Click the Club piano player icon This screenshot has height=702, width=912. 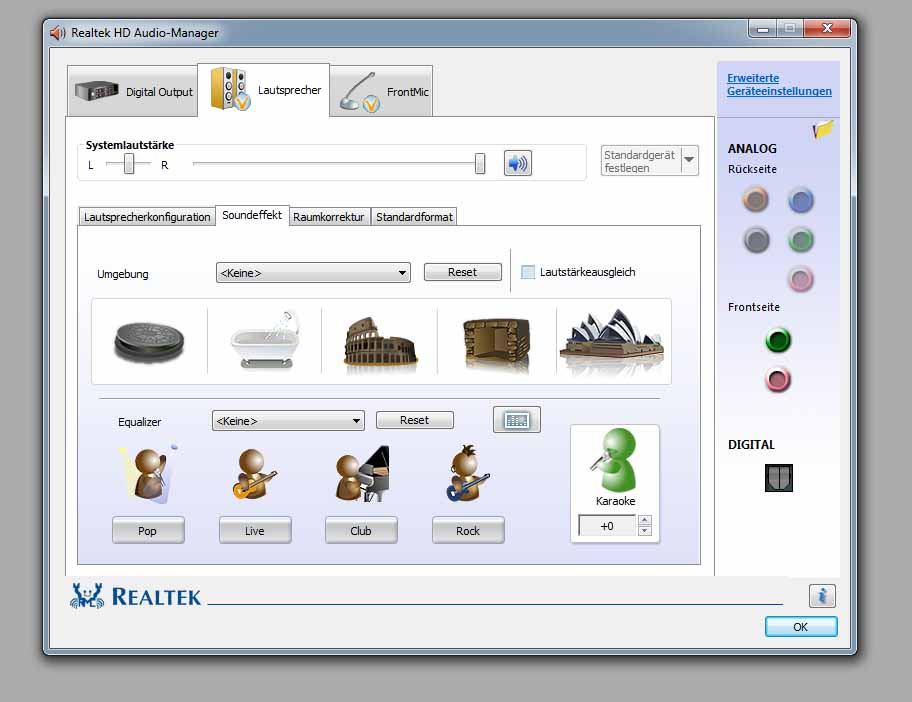[362, 474]
